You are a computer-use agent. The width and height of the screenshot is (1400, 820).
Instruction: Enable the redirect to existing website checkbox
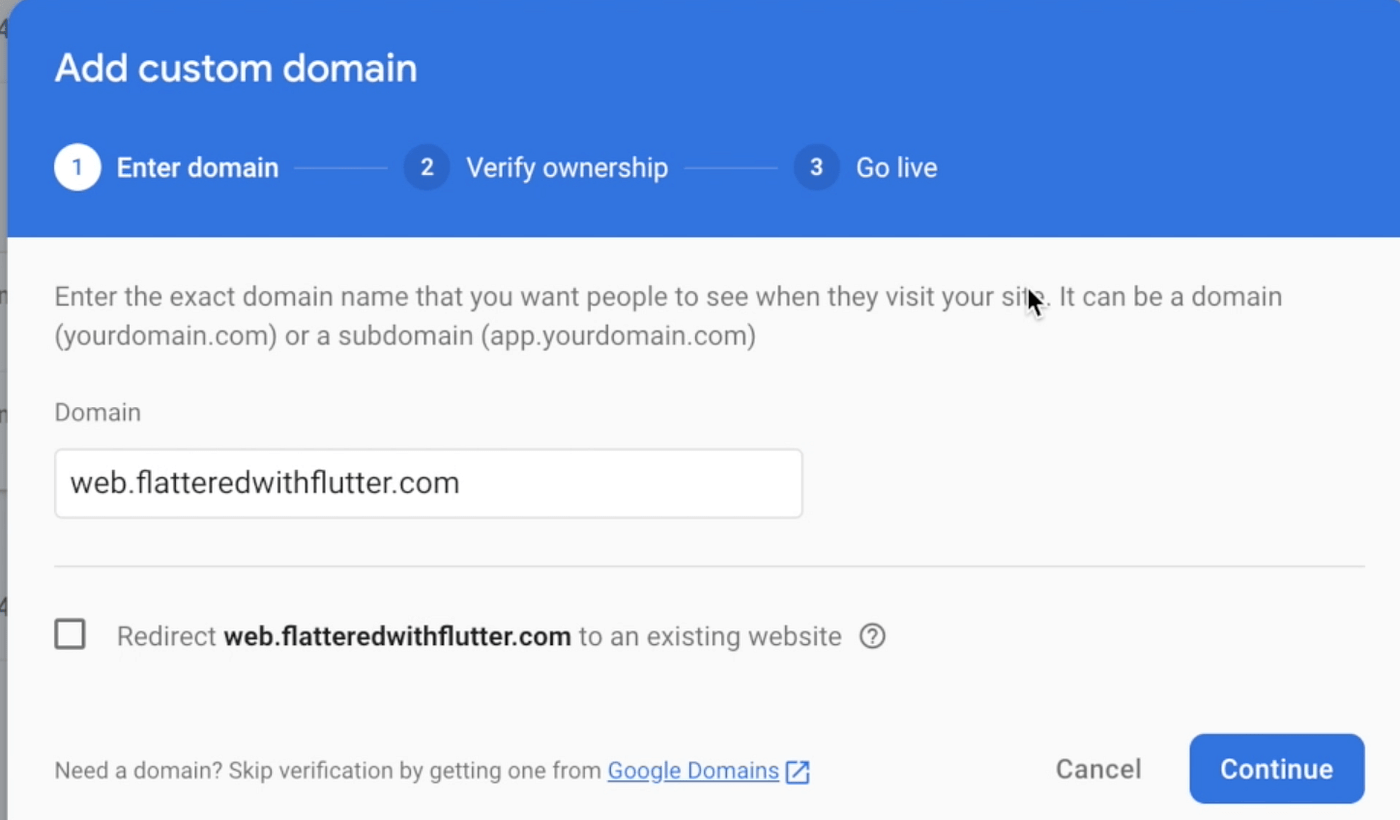pyautogui.click(x=70, y=634)
